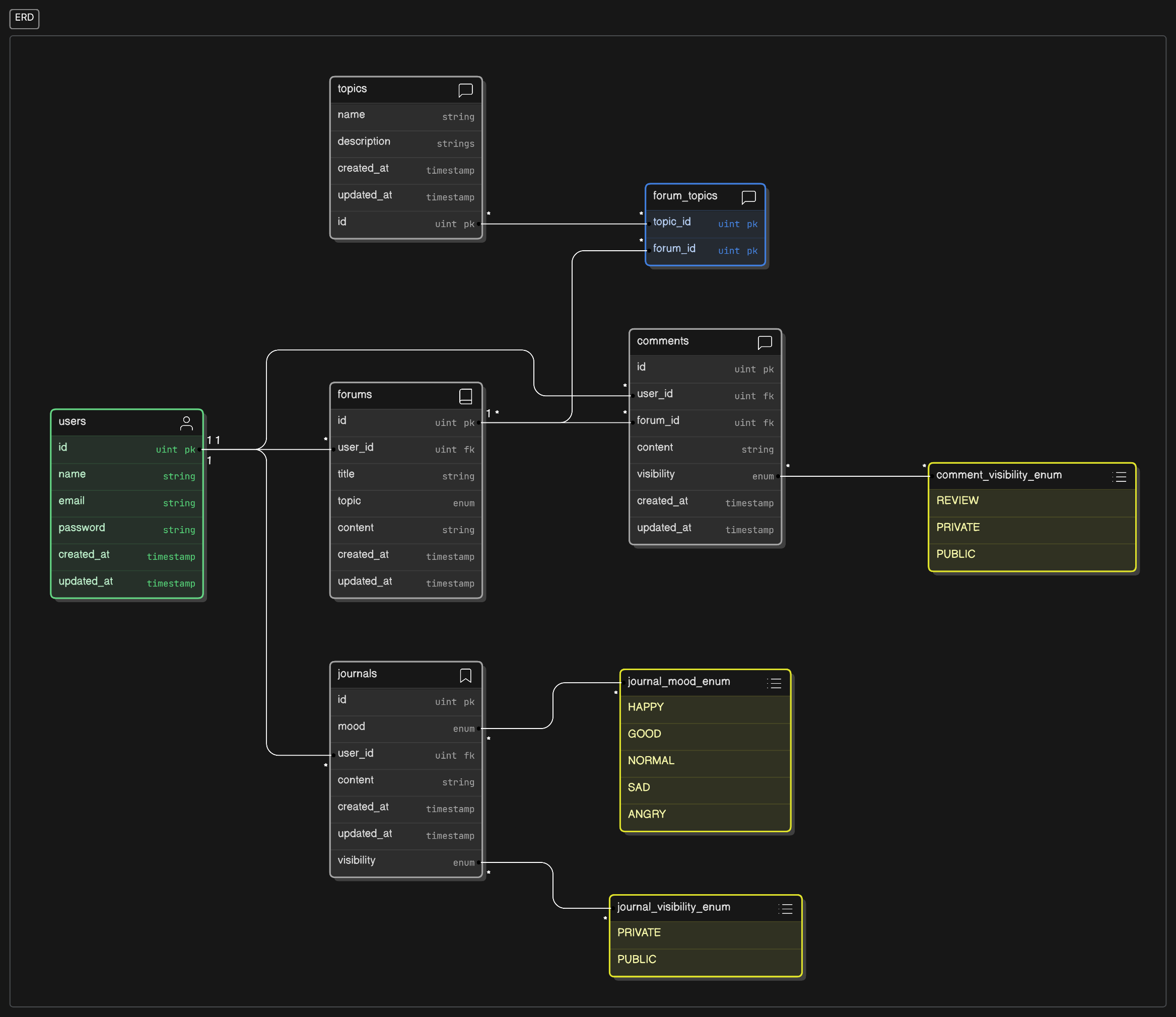Select the users table header
The width and height of the screenshot is (1176, 1017).
point(113,422)
